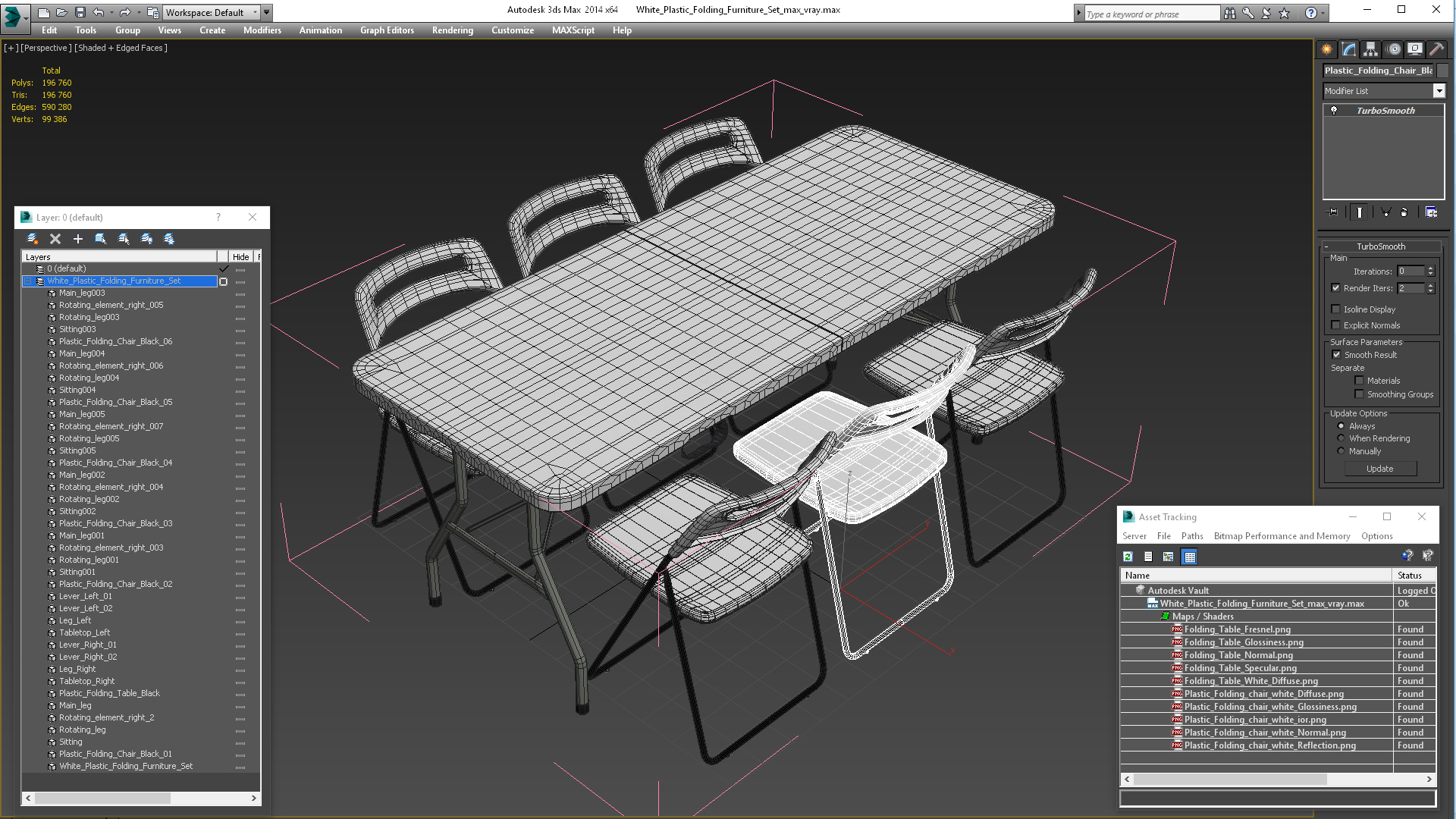The width and height of the screenshot is (1456, 819).
Task: Enable Isoline Display checkbox
Action: (1336, 309)
